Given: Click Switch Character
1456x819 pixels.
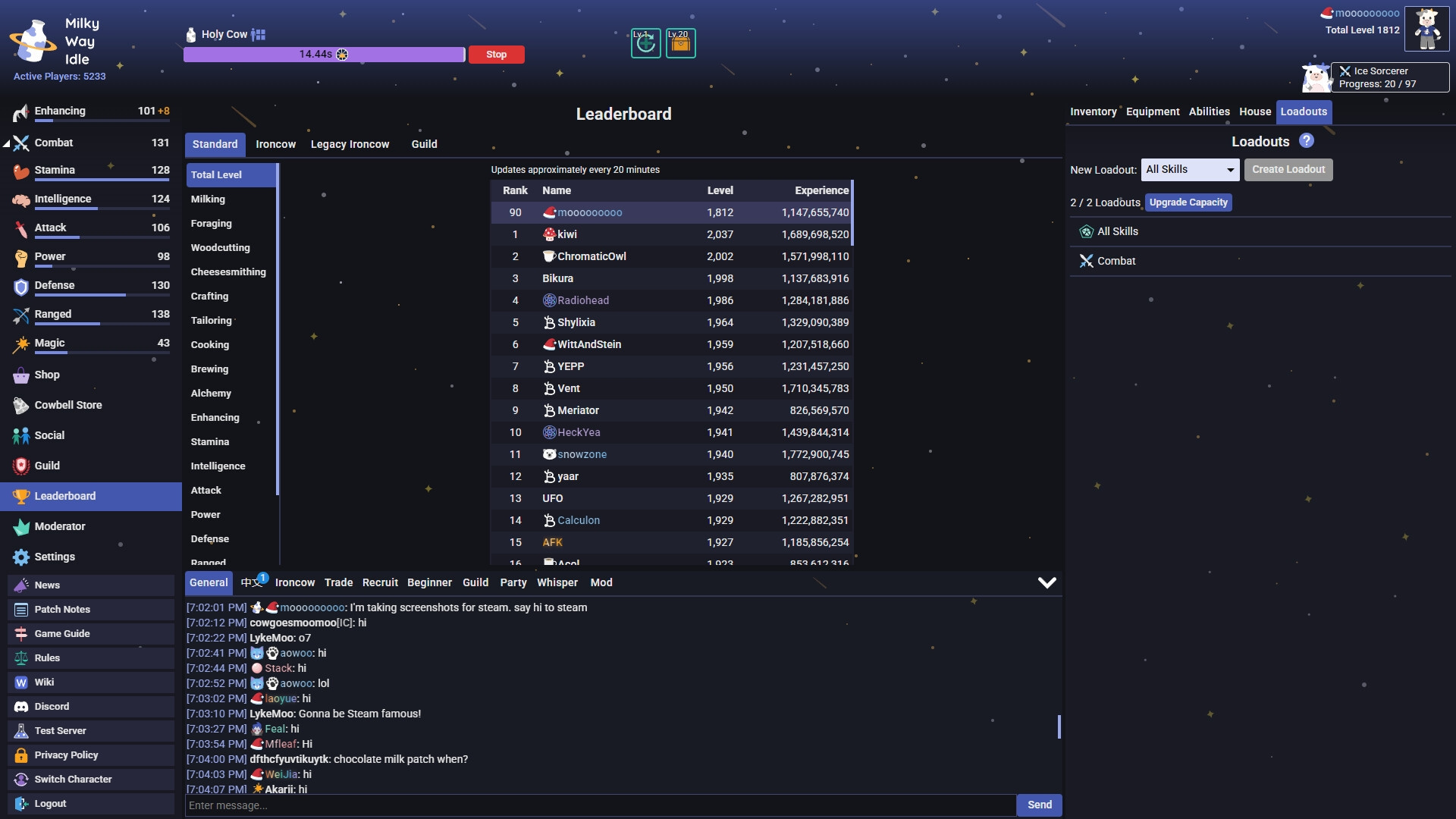Looking at the screenshot, I should point(91,780).
